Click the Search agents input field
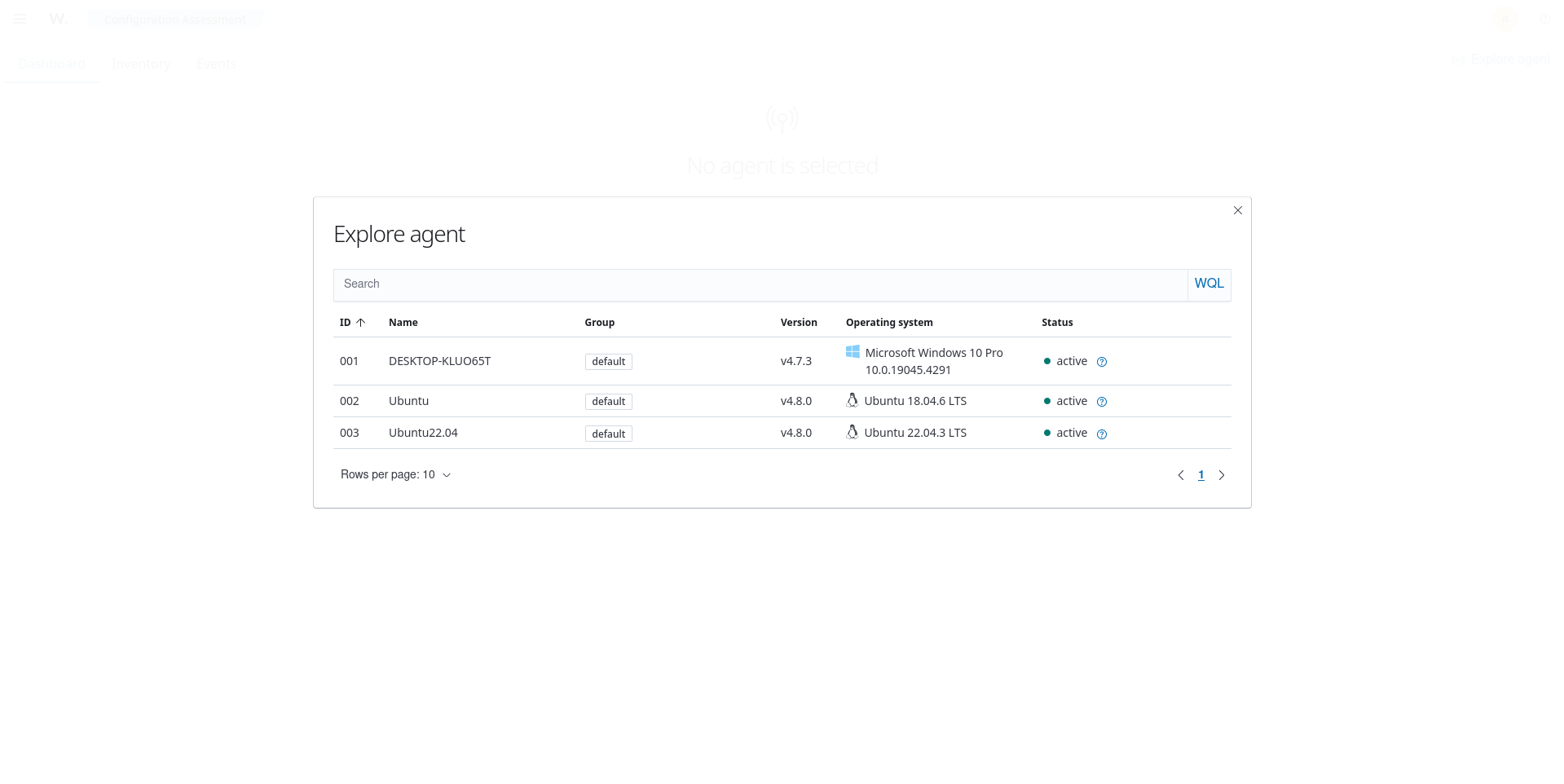Viewport: 1564px width, 784px height. (x=760, y=284)
